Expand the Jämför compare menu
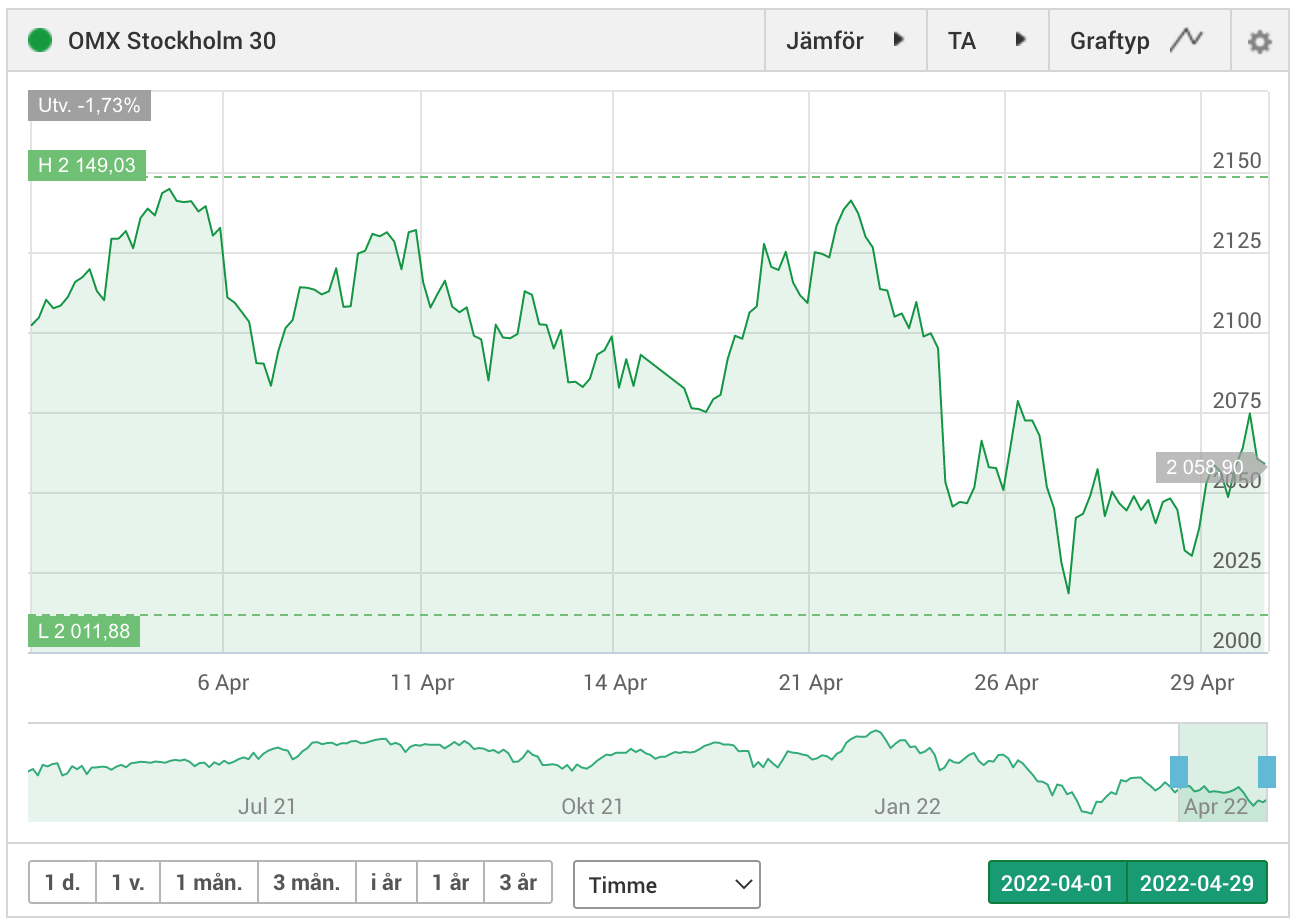 pos(846,41)
